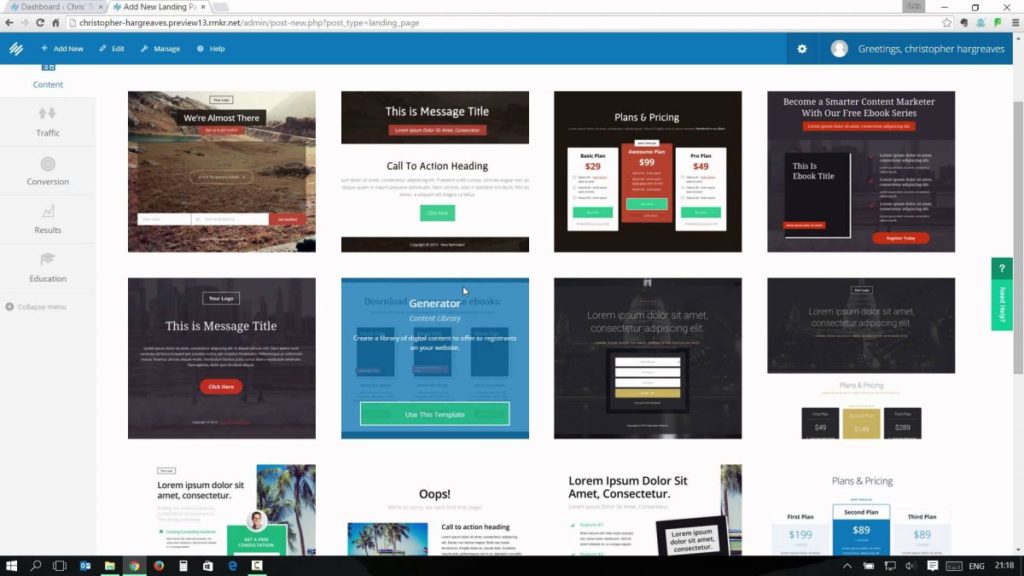Collapse the sidebar menu
Viewport: 1024px width, 576px height.
[x=36, y=307]
